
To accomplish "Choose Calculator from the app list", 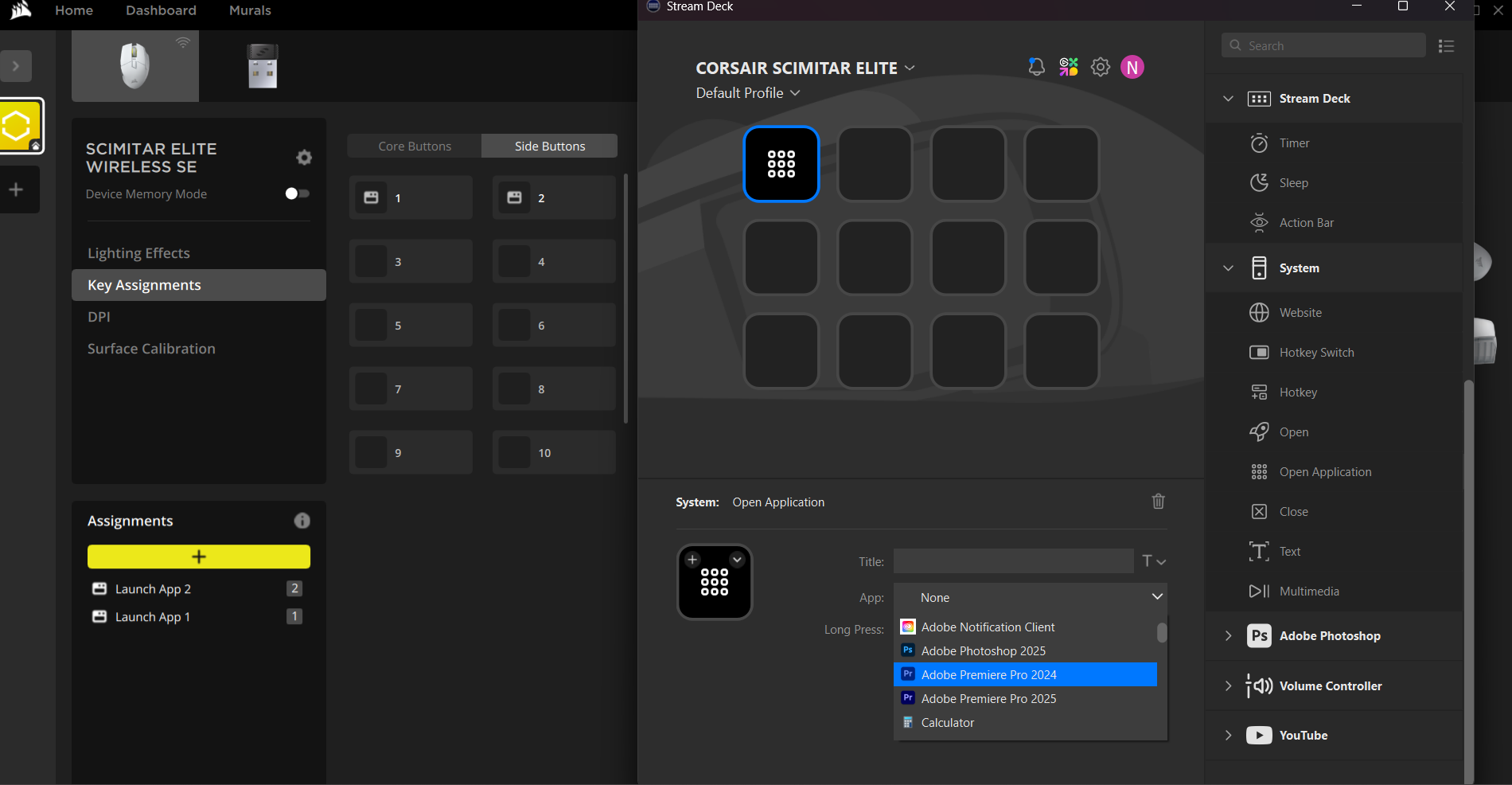I will coord(1026,723).
